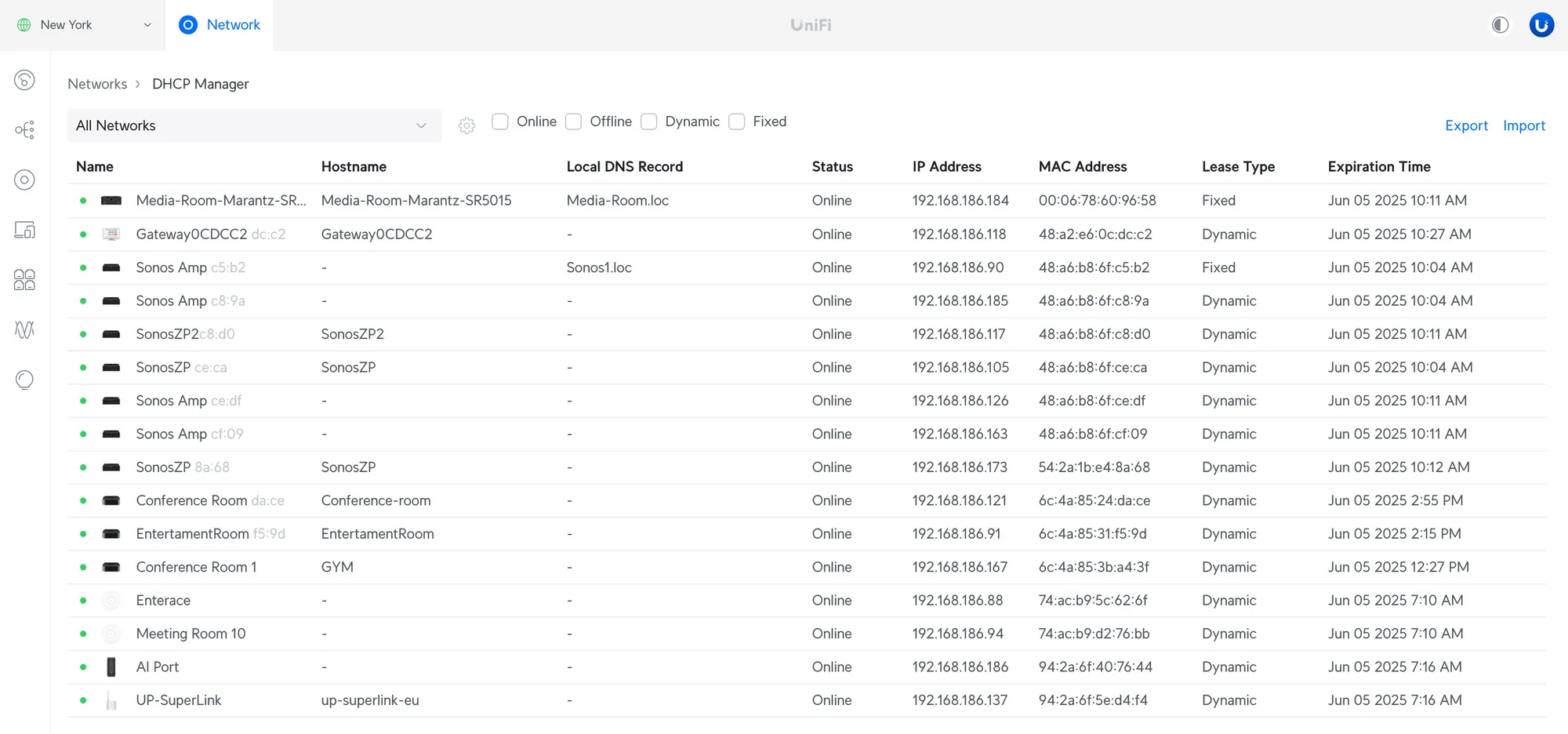Open the Radios sidebar panel
The height and width of the screenshot is (734, 1568).
pos(24,330)
